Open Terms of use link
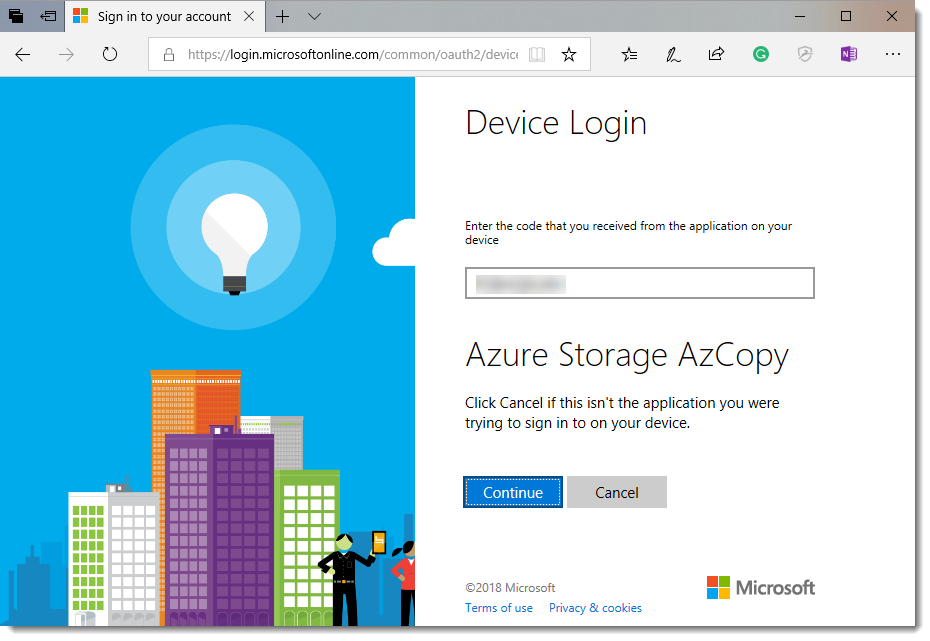 (x=499, y=608)
